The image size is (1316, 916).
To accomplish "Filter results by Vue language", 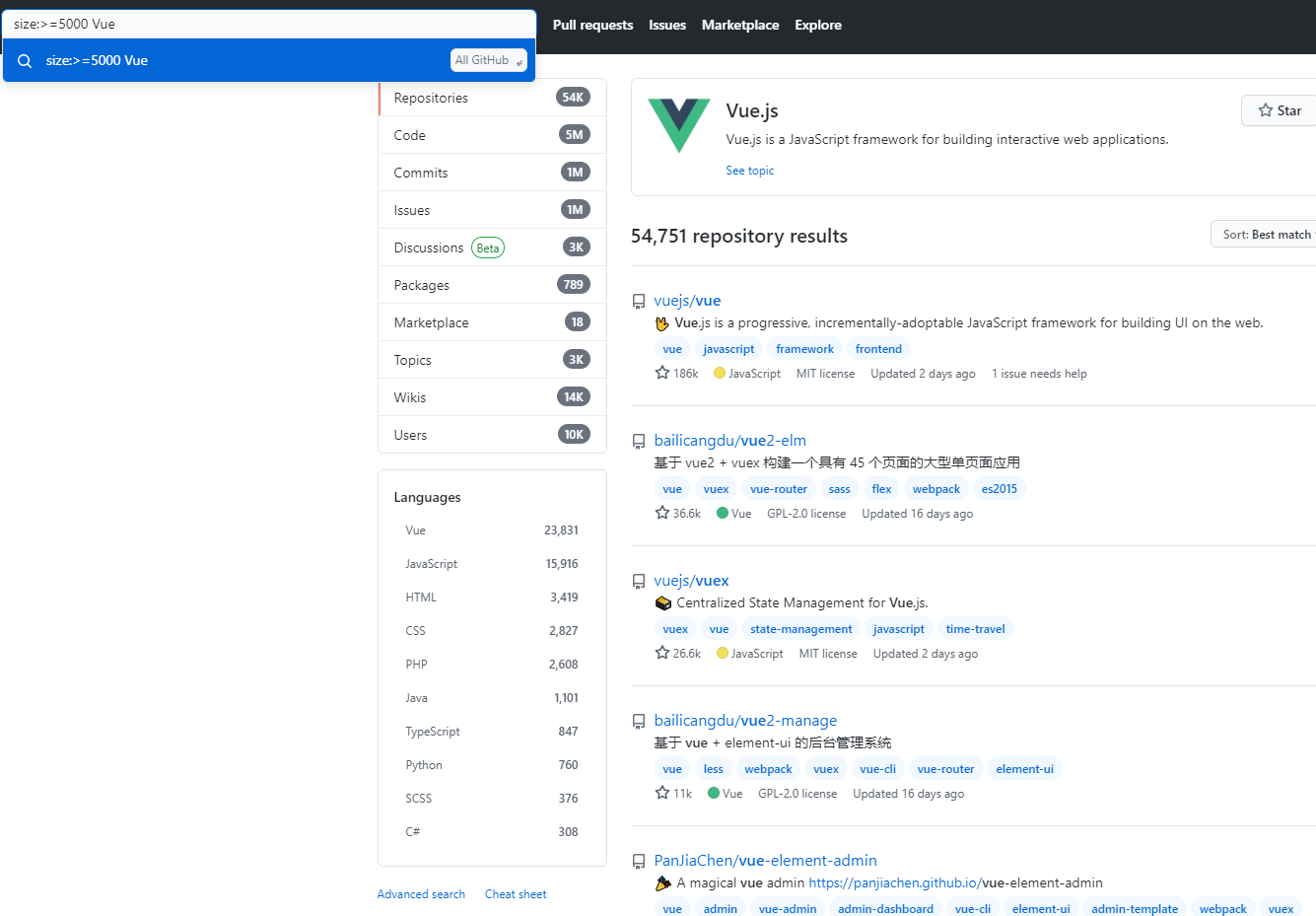I will pyautogui.click(x=492, y=530).
